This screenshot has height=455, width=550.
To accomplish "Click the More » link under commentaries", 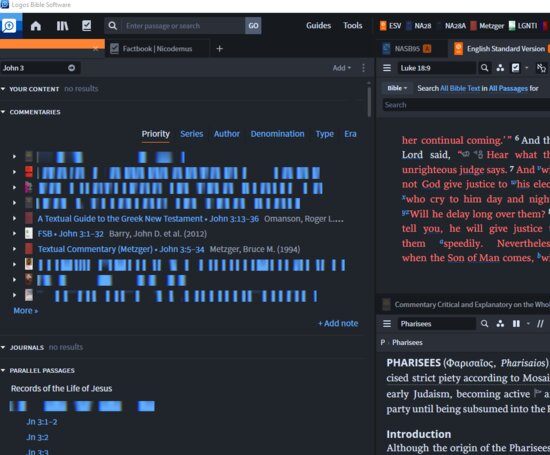I will pos(25,310).
